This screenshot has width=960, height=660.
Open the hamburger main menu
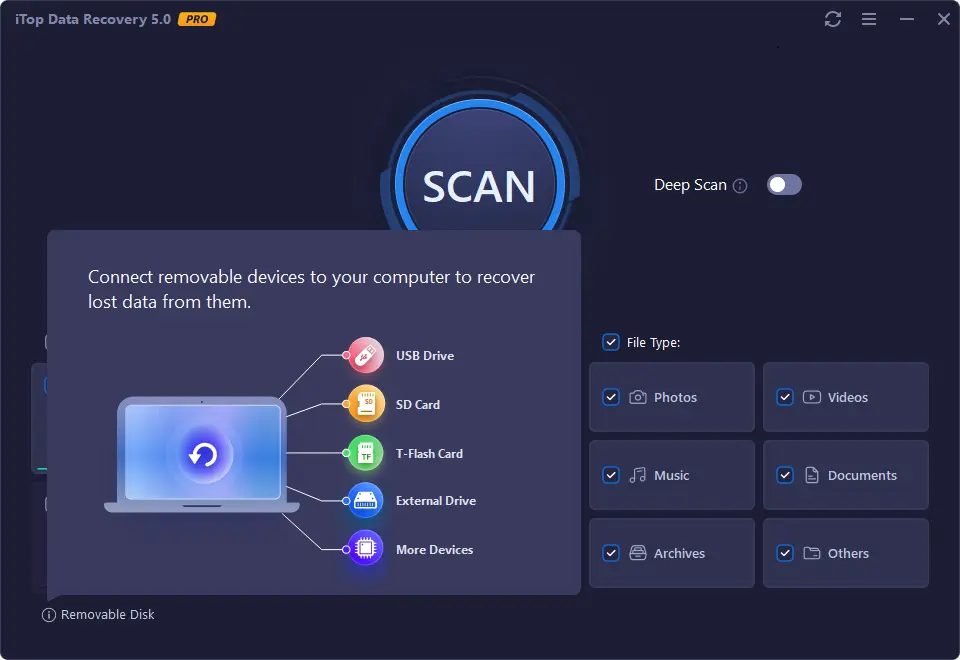pyautogui.click(x=869, y=19)
